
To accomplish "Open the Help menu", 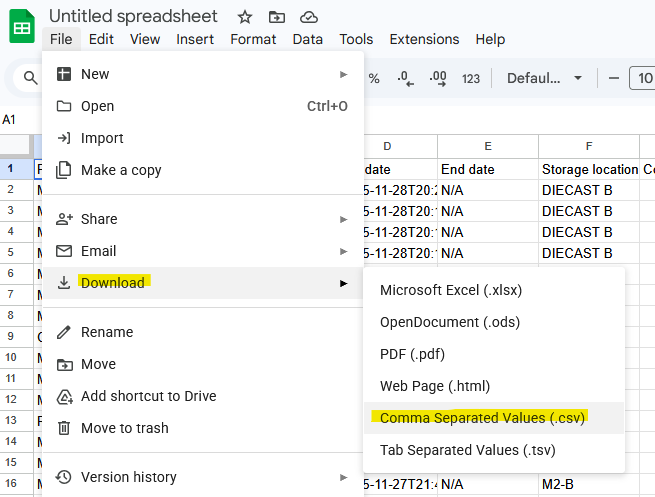I will coord(490,39).
